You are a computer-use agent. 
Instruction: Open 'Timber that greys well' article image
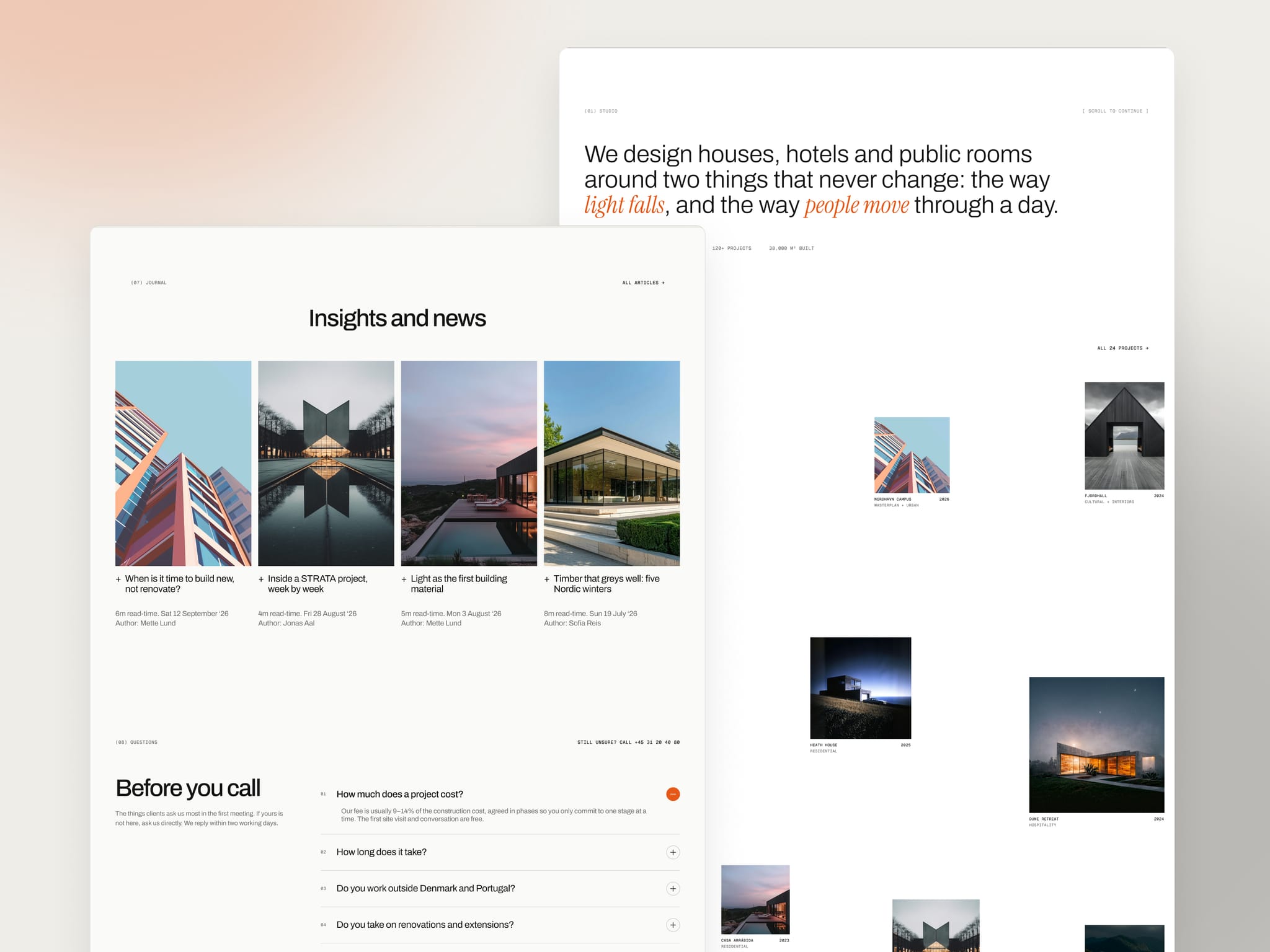612,464
